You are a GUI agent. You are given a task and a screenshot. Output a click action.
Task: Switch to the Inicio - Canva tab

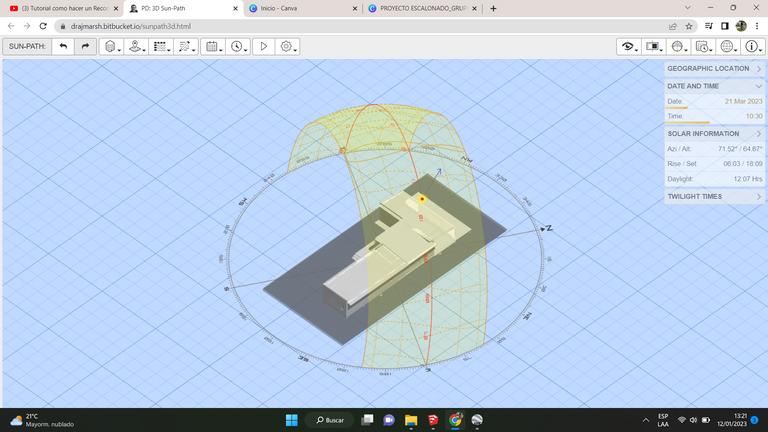click(298, 8)
